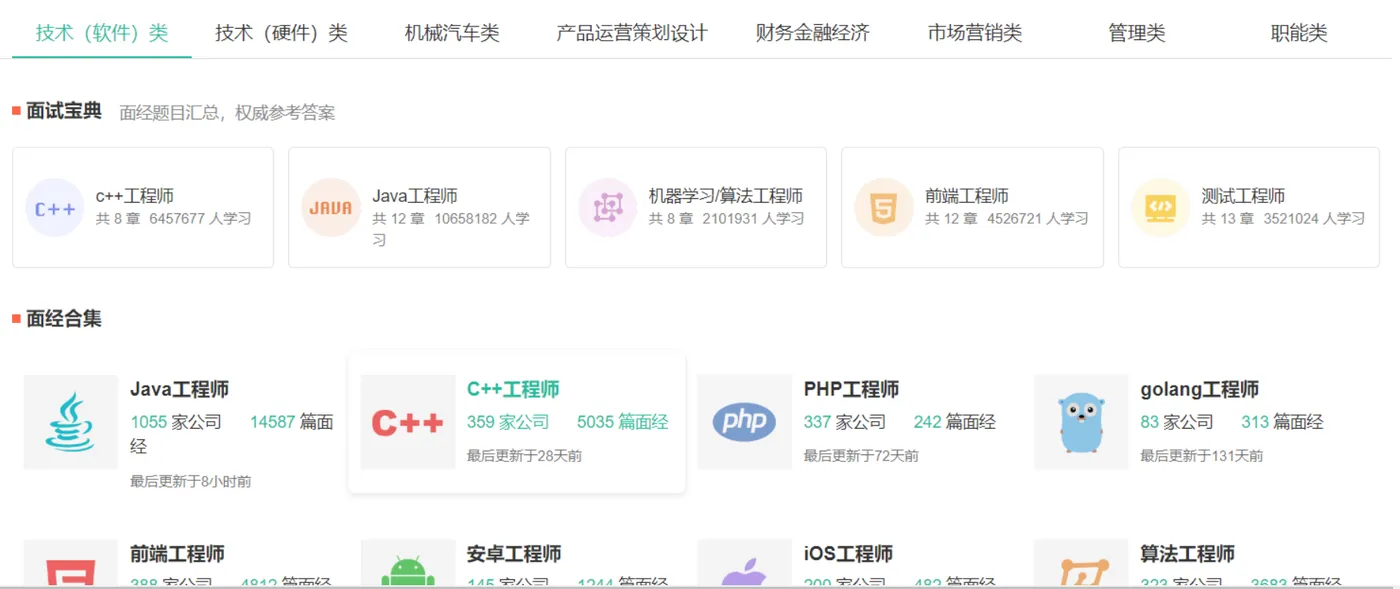Open c++工程师 interview guide card title
The image size is (1400, 589).
click(135, 196)
